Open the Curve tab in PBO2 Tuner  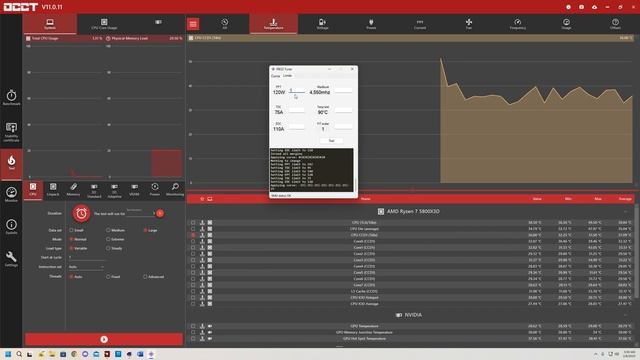click(x=276, y=76)
